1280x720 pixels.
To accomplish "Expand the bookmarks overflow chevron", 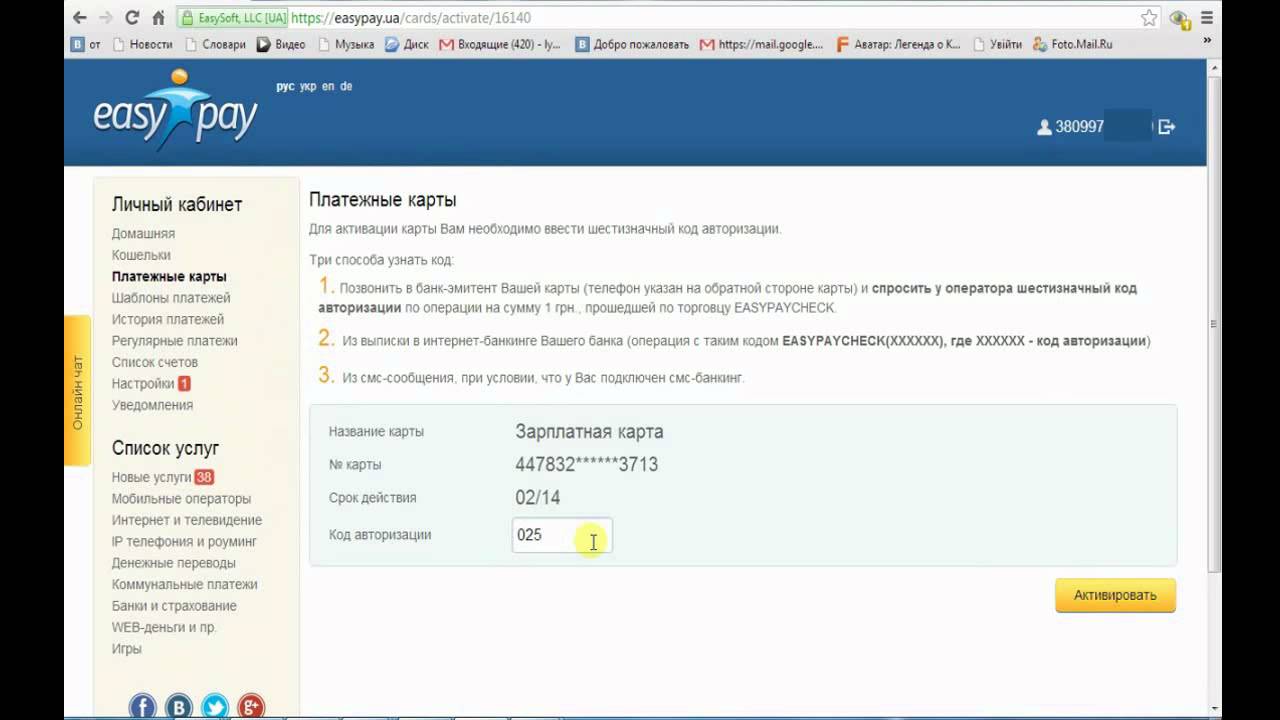I will (x=1207, y=41).
